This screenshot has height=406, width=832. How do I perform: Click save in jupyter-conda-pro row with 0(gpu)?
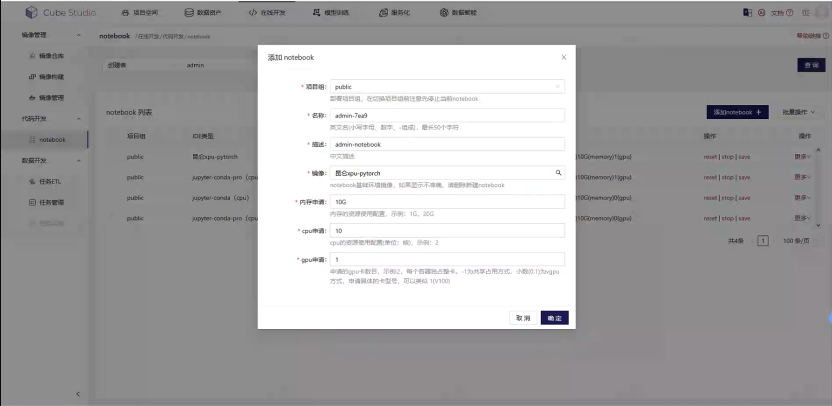coord(744,218)
